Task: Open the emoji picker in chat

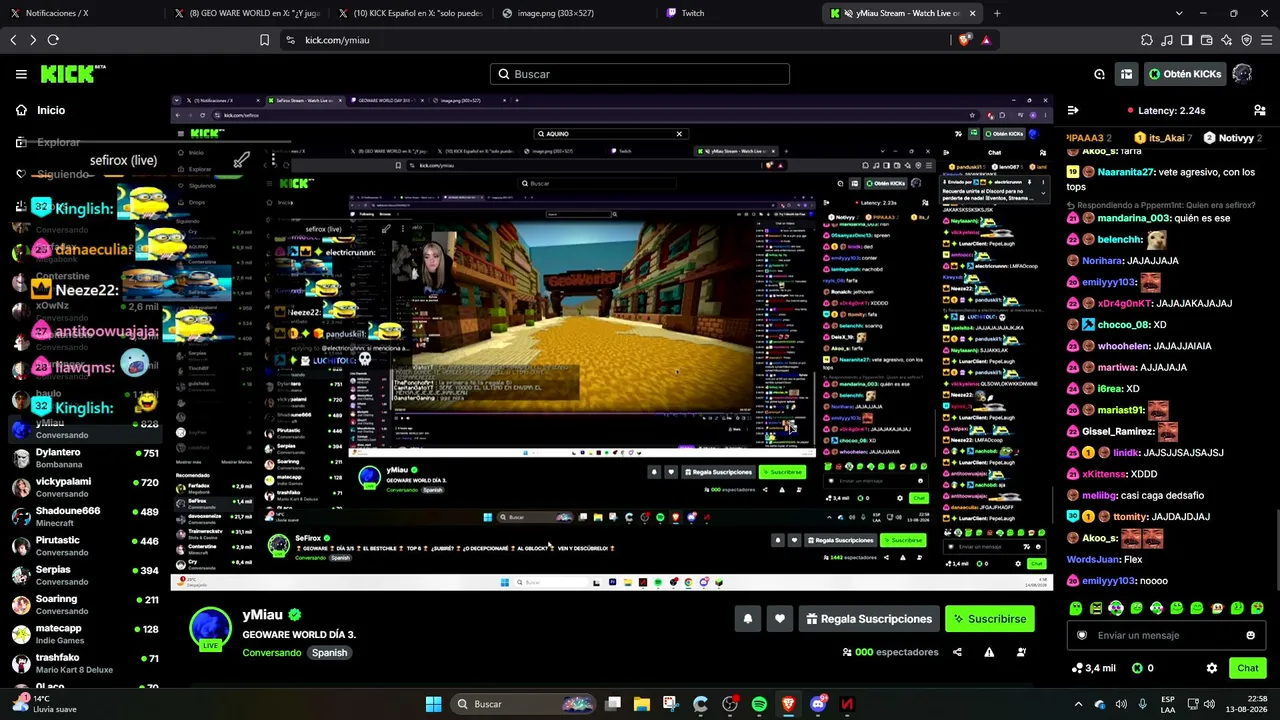Action: click(1250, 635)
